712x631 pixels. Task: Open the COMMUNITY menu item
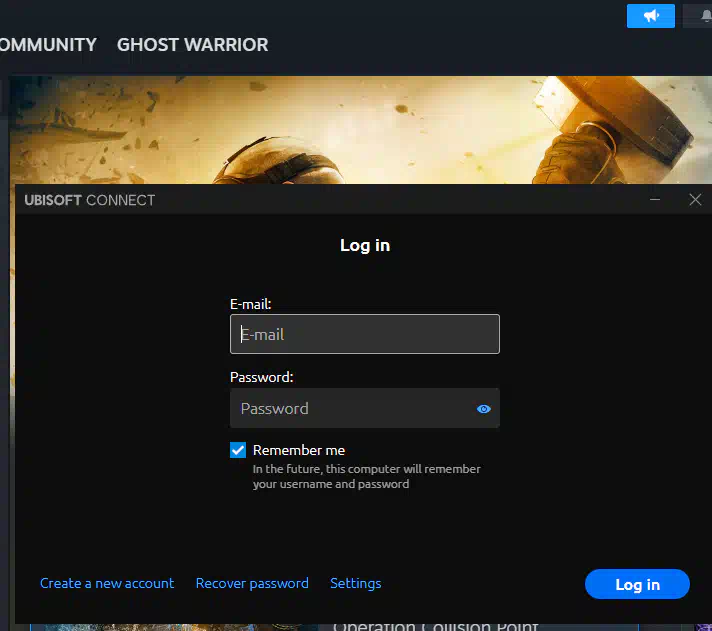pos(47,45)
